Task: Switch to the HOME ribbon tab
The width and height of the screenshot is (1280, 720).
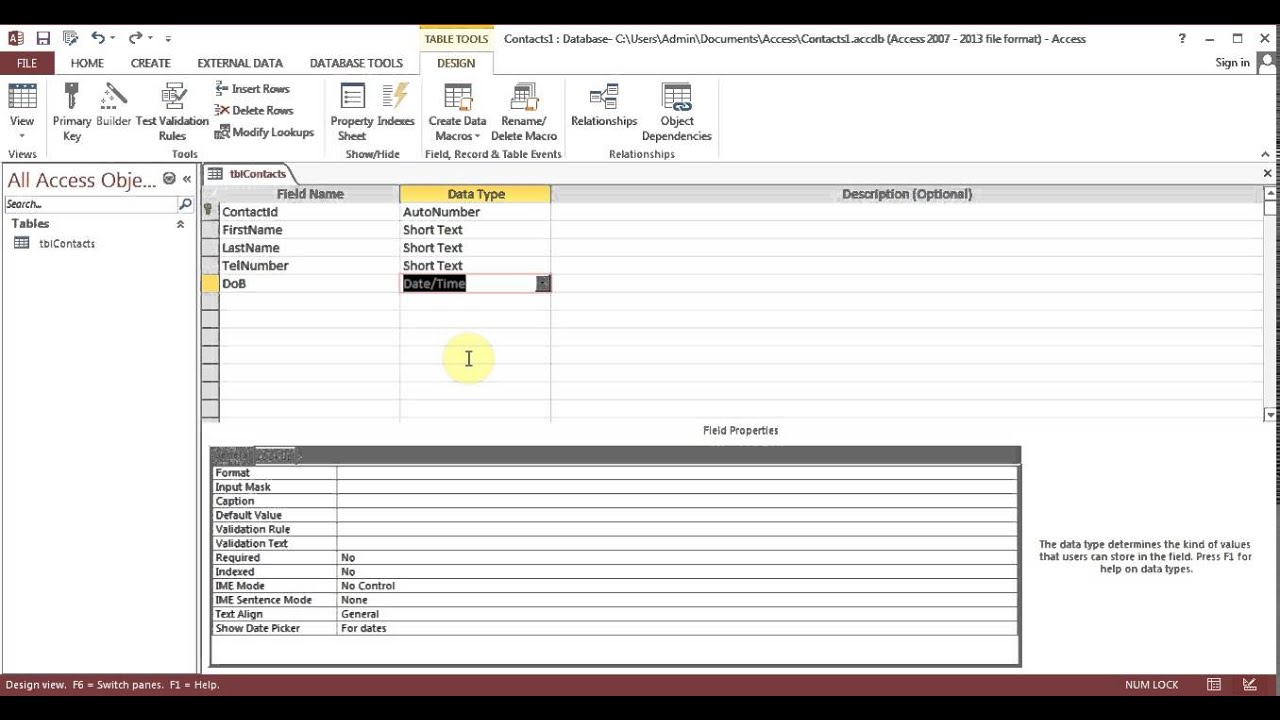Action: click(87, 63)
